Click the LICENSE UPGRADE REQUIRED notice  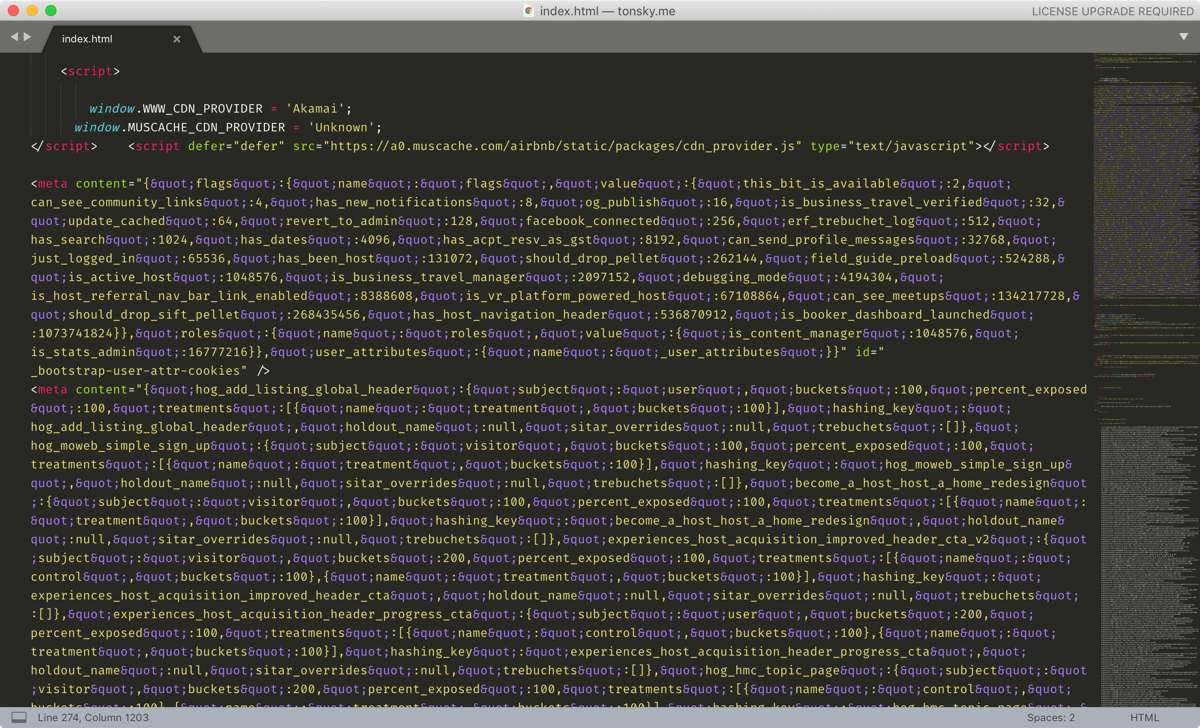(x=1112, y=11)
